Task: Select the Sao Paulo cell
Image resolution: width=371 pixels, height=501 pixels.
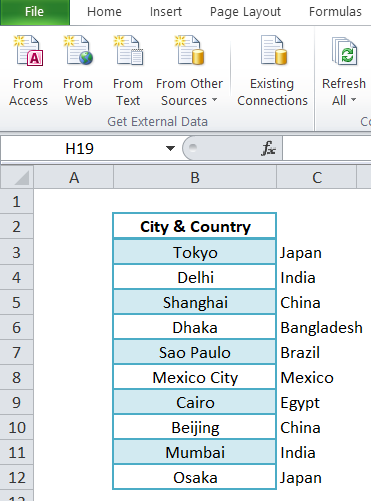Action: pyautogui.click(x=195, y=352)
